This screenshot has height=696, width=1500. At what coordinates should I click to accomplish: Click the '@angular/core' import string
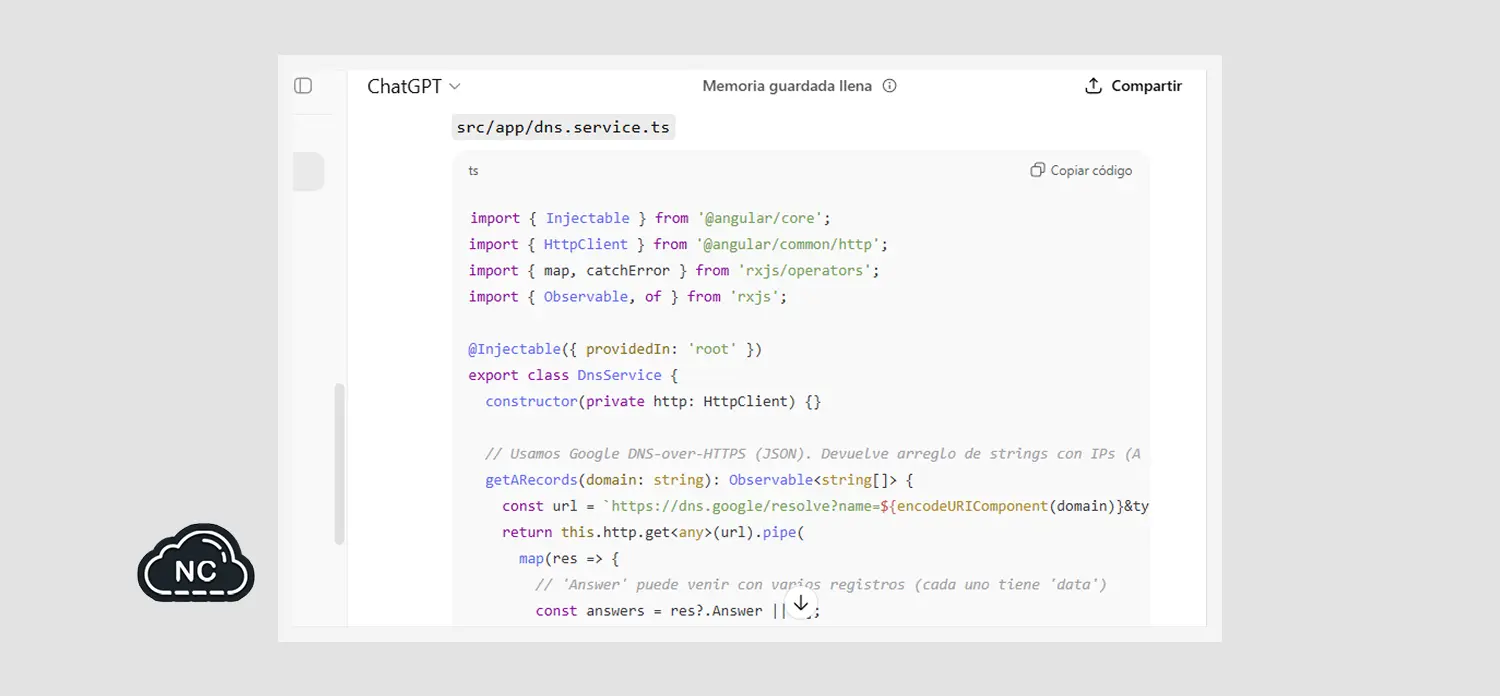coord(764,218)
